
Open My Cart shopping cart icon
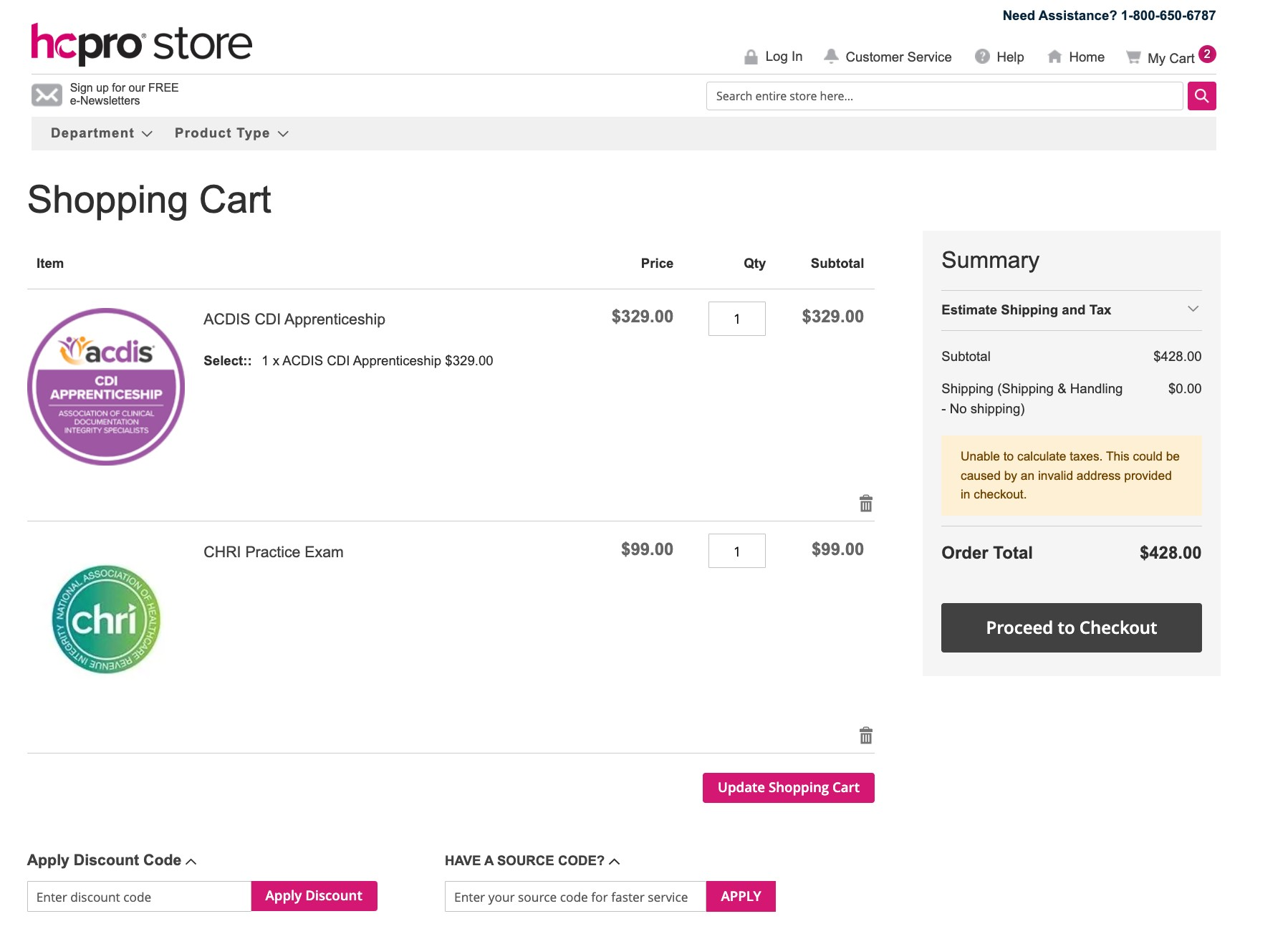click(1133, 57)
